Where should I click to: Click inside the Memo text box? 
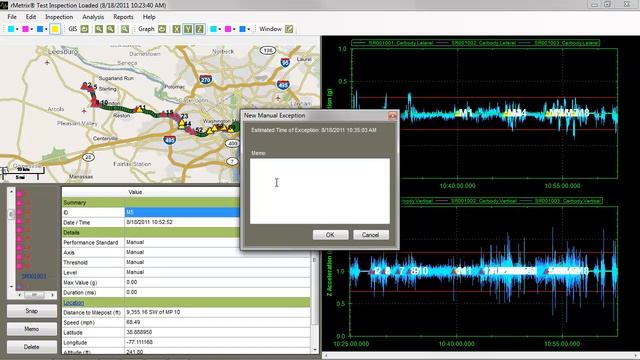tap(320, 191)
